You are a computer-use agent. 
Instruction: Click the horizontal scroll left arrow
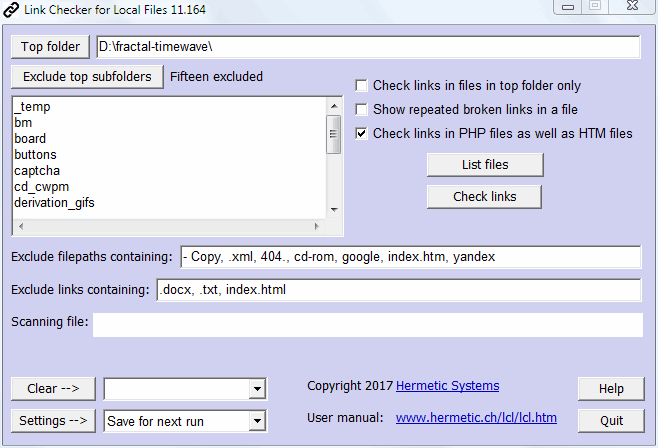point(21,227)
